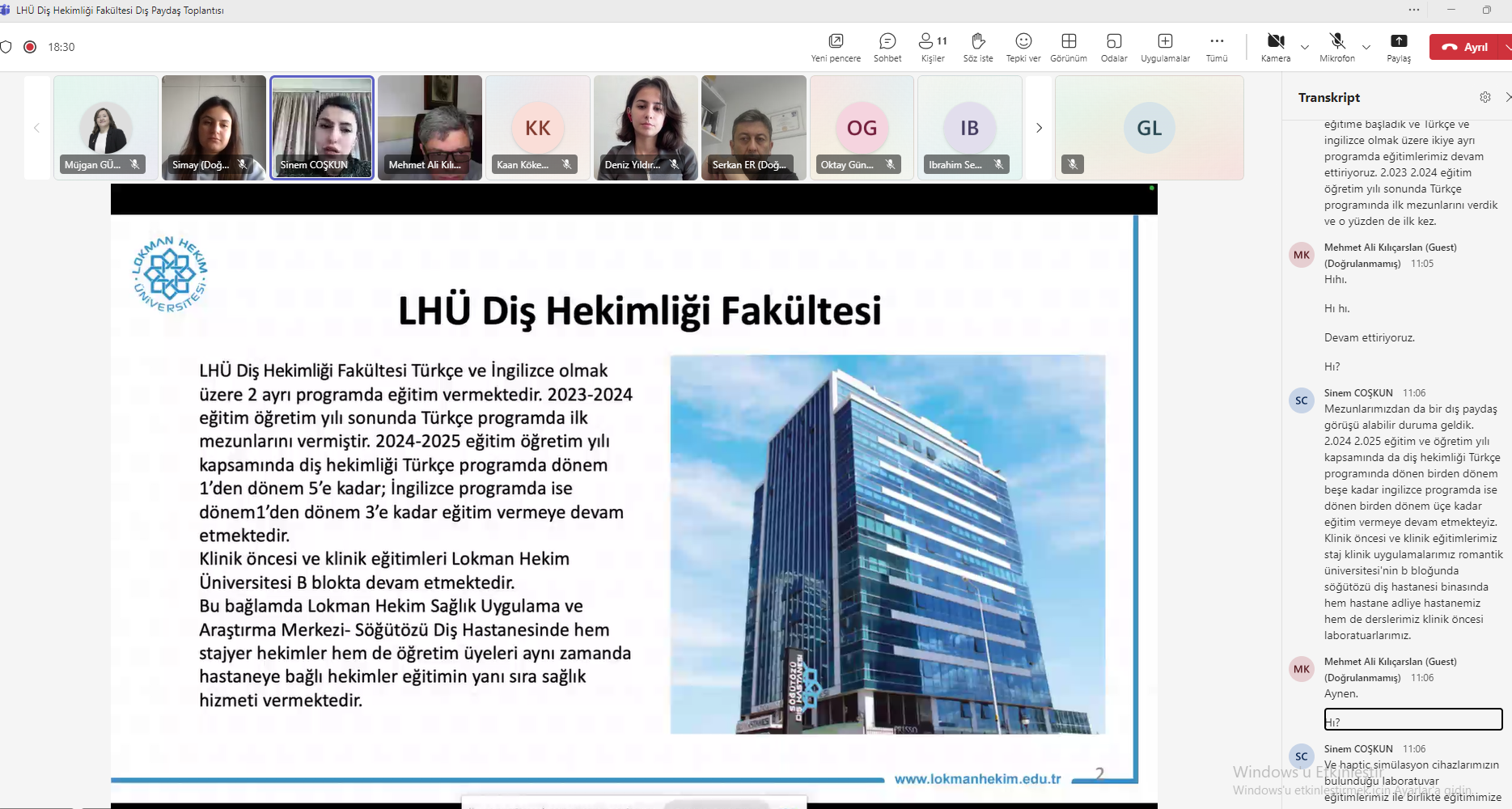Open Yeni pencere pop-out button

tap(836, 47)
